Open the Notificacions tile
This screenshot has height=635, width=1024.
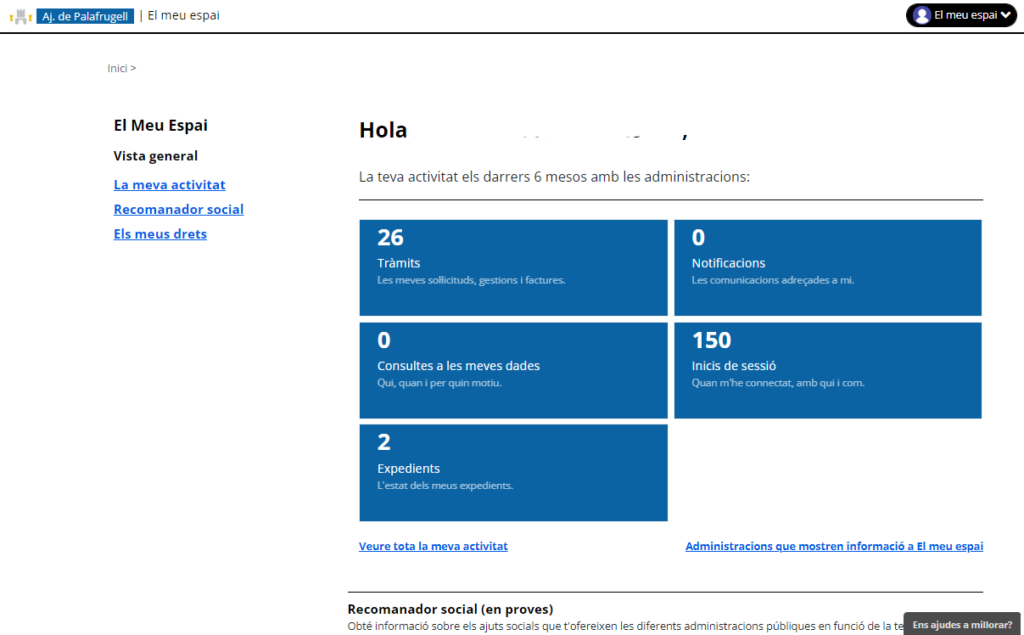pos(827,268)
